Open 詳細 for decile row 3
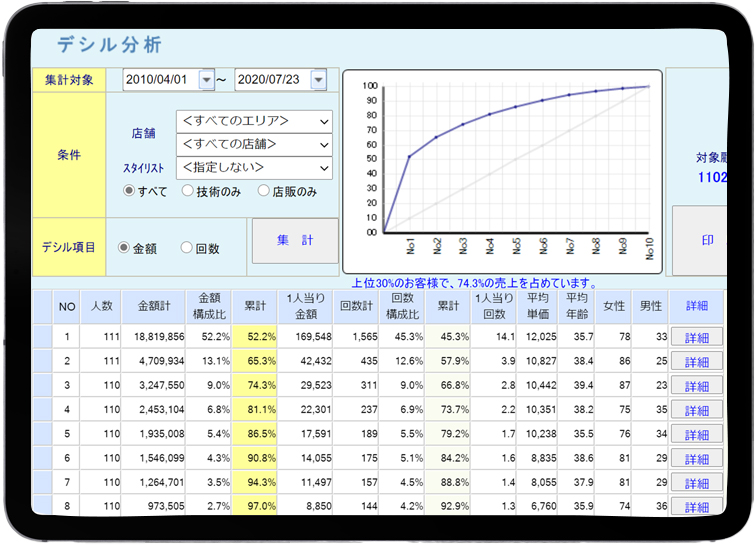Image resolution: width=755 pixels, height=545 pixels. click(x=696, y=385)
